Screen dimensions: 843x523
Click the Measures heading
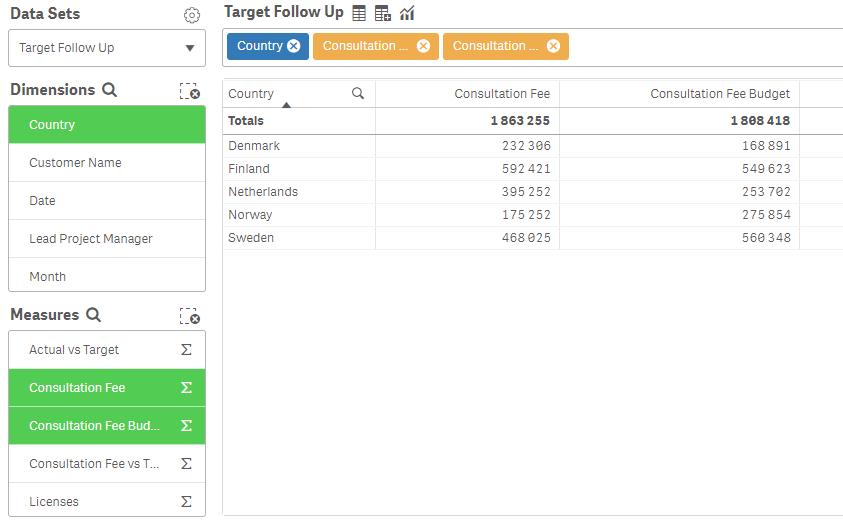pyautogui.click(x=45, y=314)
